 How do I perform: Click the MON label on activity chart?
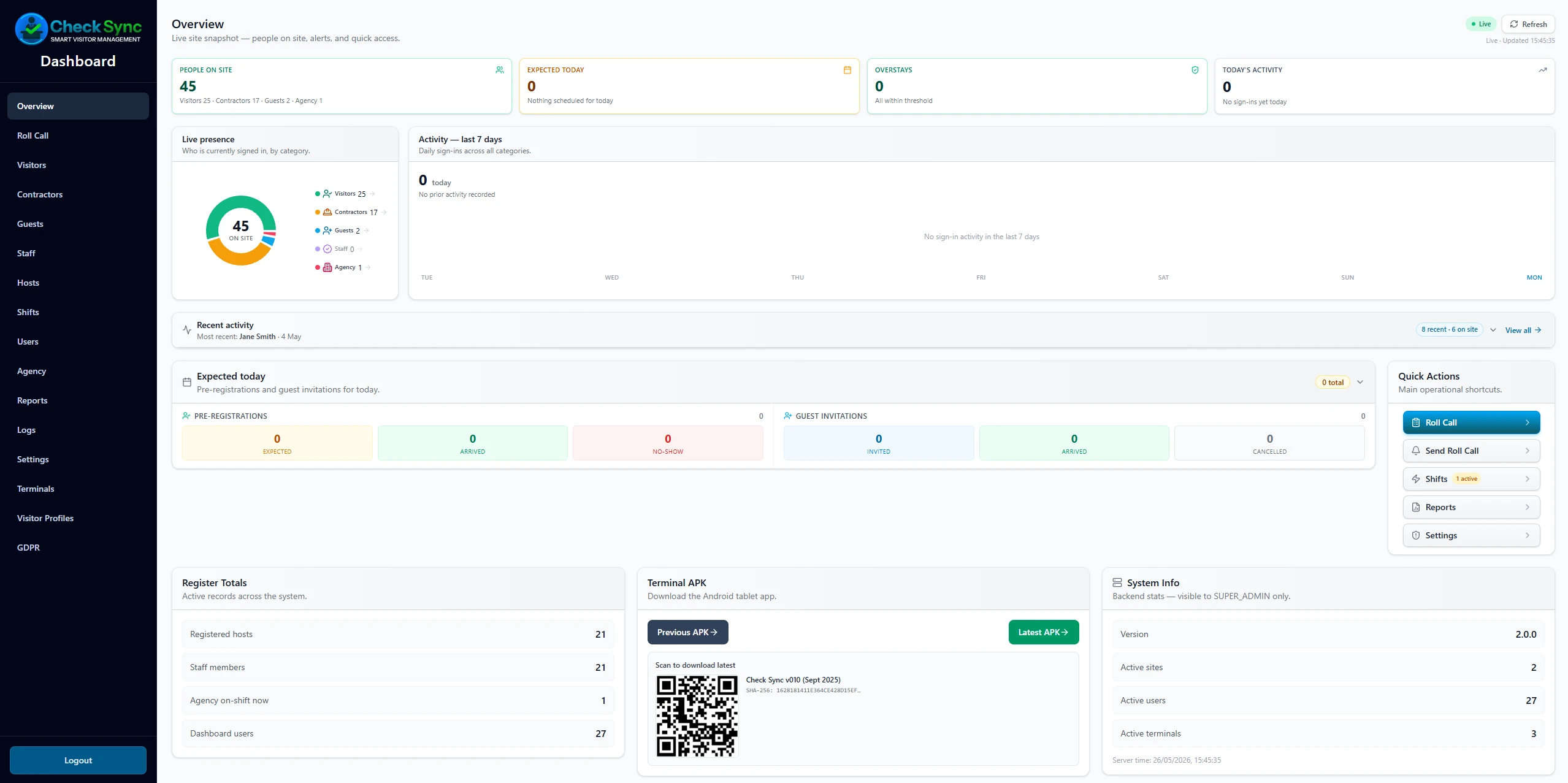[1534, 278]
